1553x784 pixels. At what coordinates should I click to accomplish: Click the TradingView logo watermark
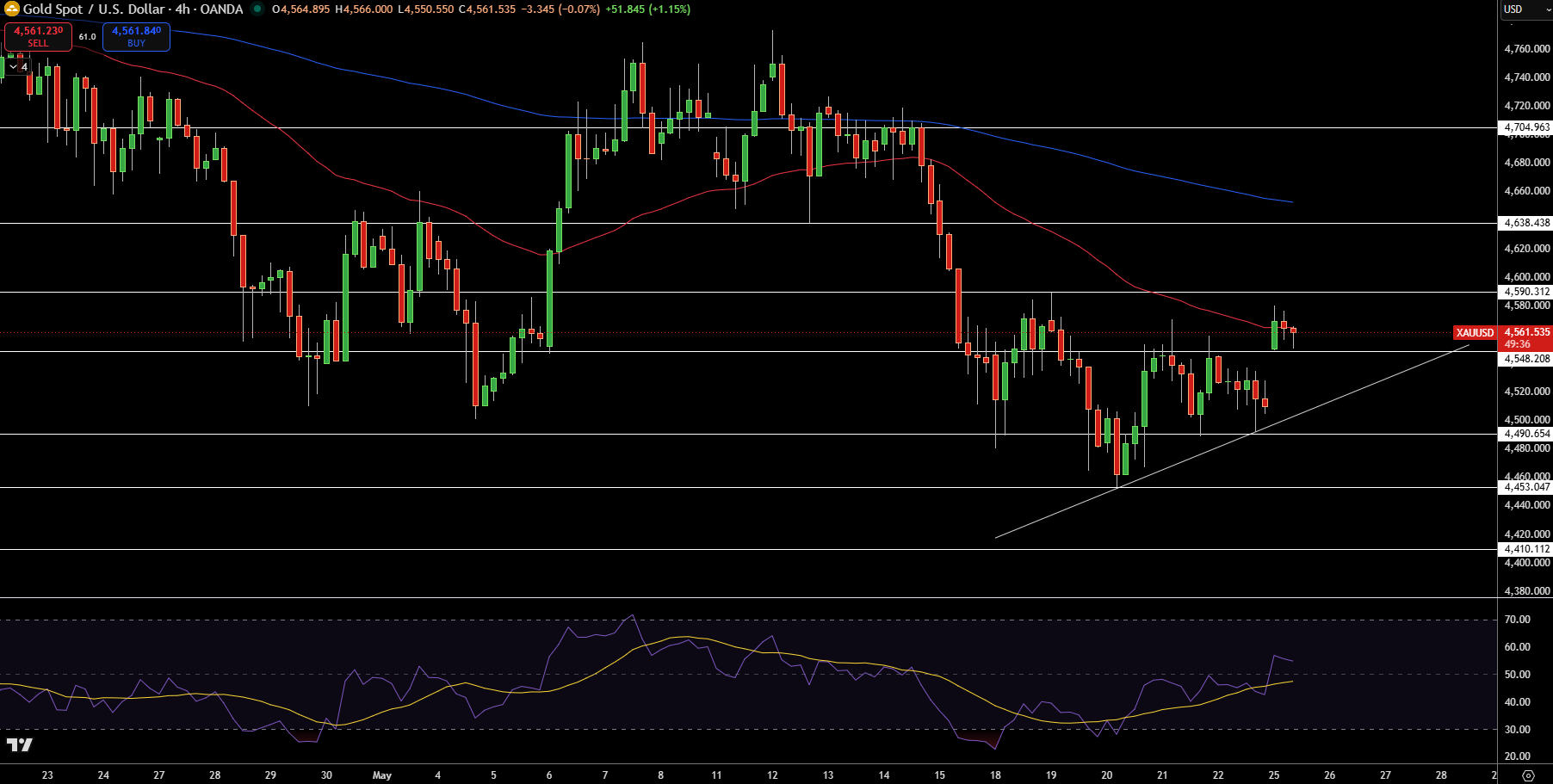(x=20, y=744)
